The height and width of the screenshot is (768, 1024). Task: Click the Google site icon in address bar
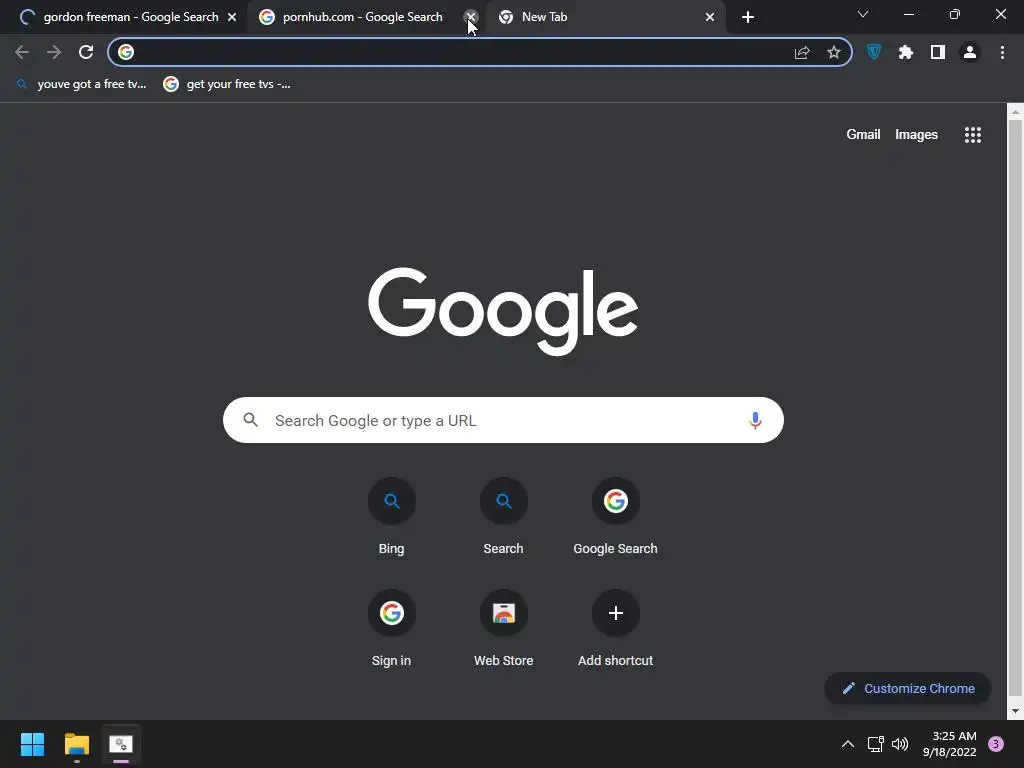(x=126, y=52)
